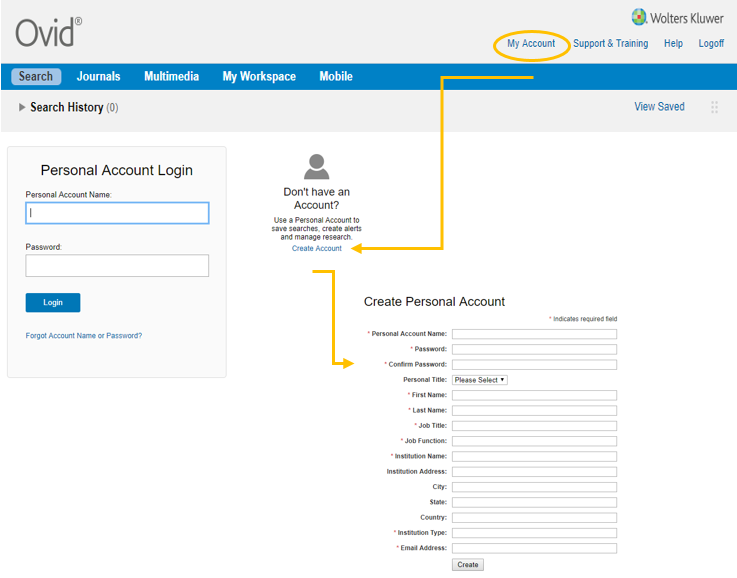The width and height of the screenshot is (737, 578).
Task: Expand the Search History section
Action: click(22, 107)
